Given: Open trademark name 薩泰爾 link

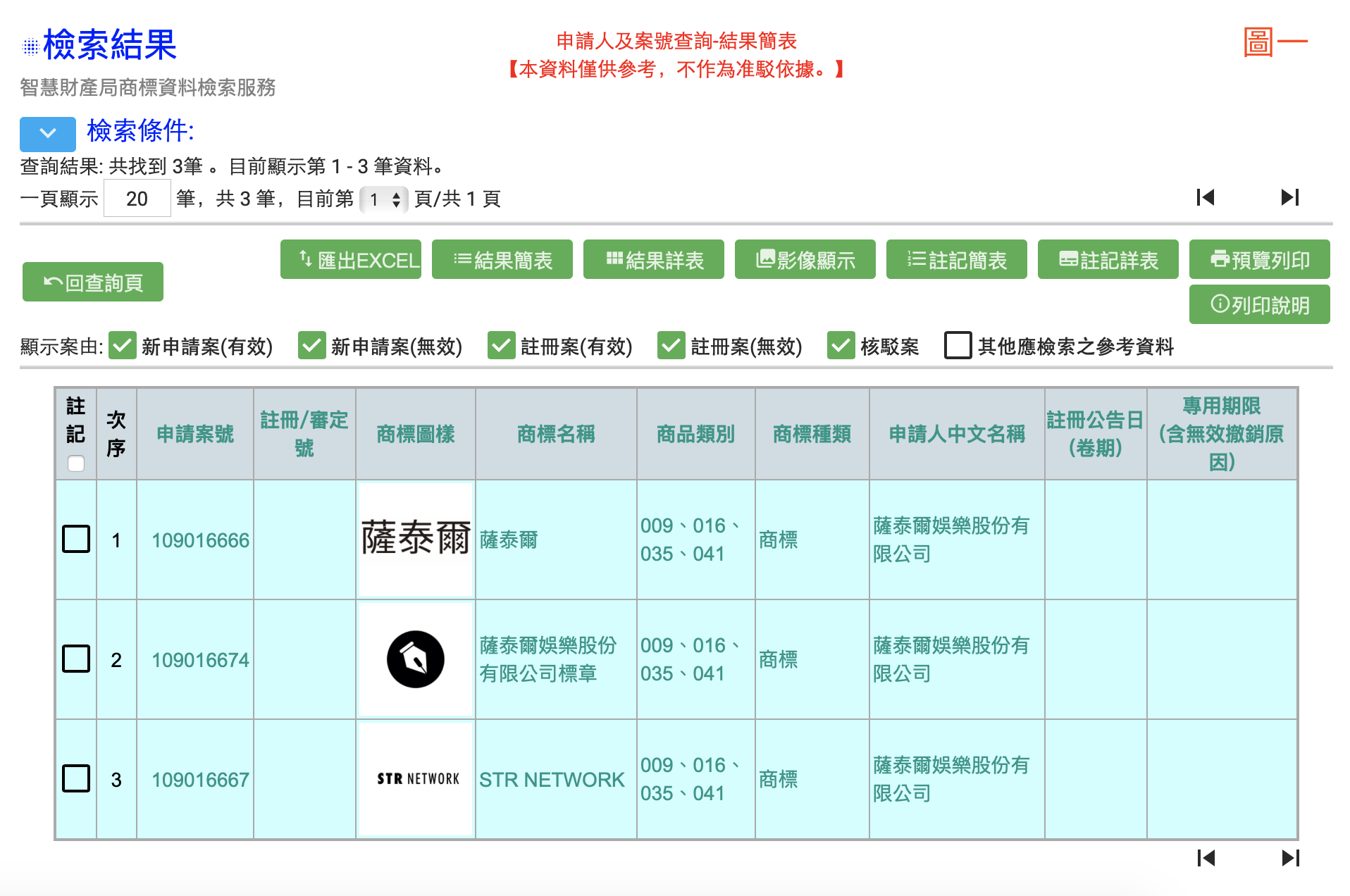Looking at the screenshot, I should (509, 540).
